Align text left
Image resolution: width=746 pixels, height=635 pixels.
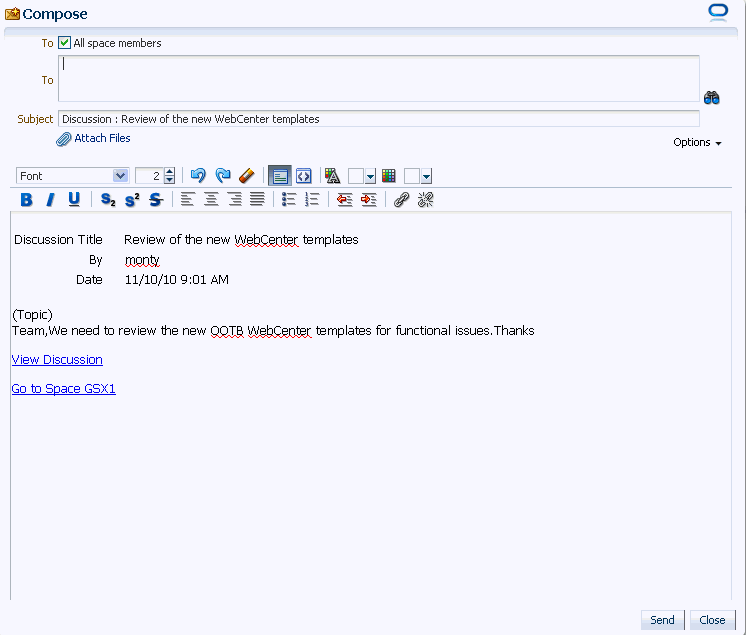[187, 199]
